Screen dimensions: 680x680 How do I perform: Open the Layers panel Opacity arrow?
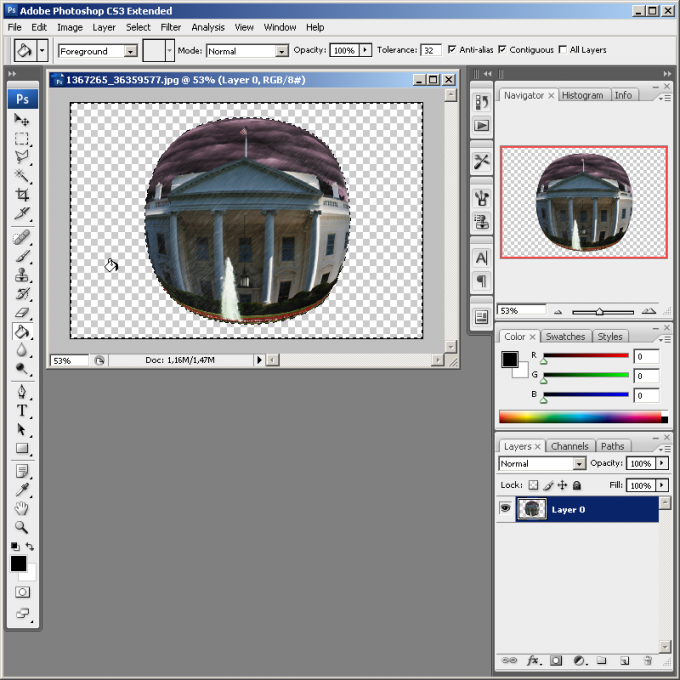(662, 463)
